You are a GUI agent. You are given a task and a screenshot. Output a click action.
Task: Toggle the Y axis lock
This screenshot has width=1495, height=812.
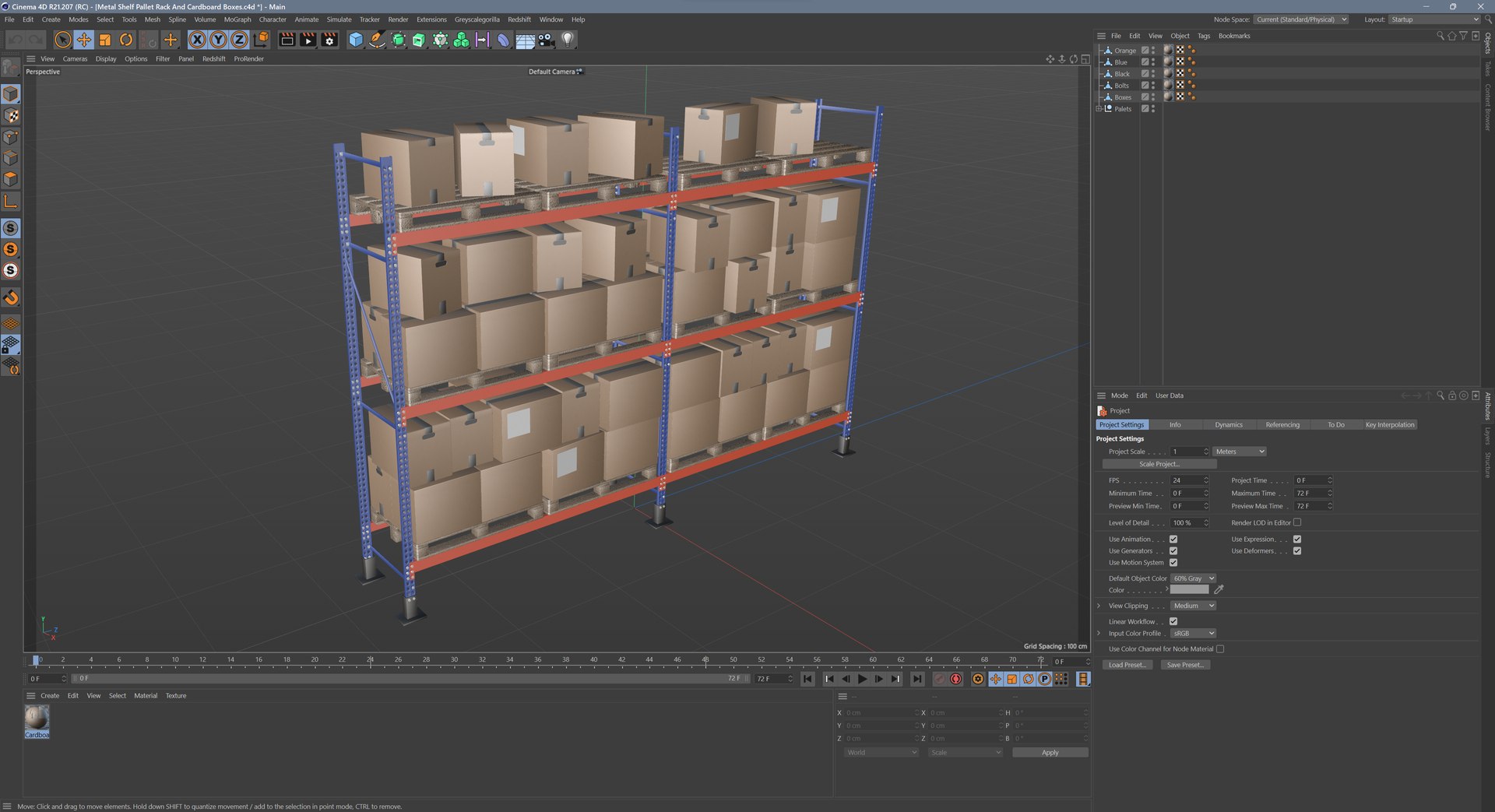point(219,40)
